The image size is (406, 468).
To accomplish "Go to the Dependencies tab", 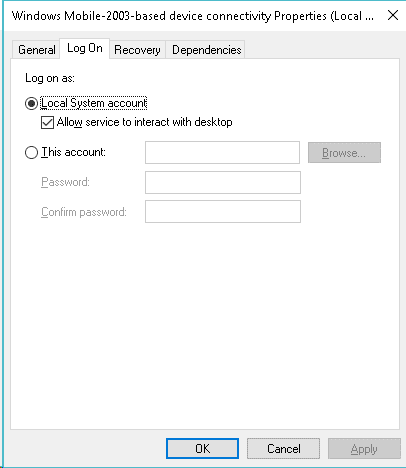I will click(206, 50).
